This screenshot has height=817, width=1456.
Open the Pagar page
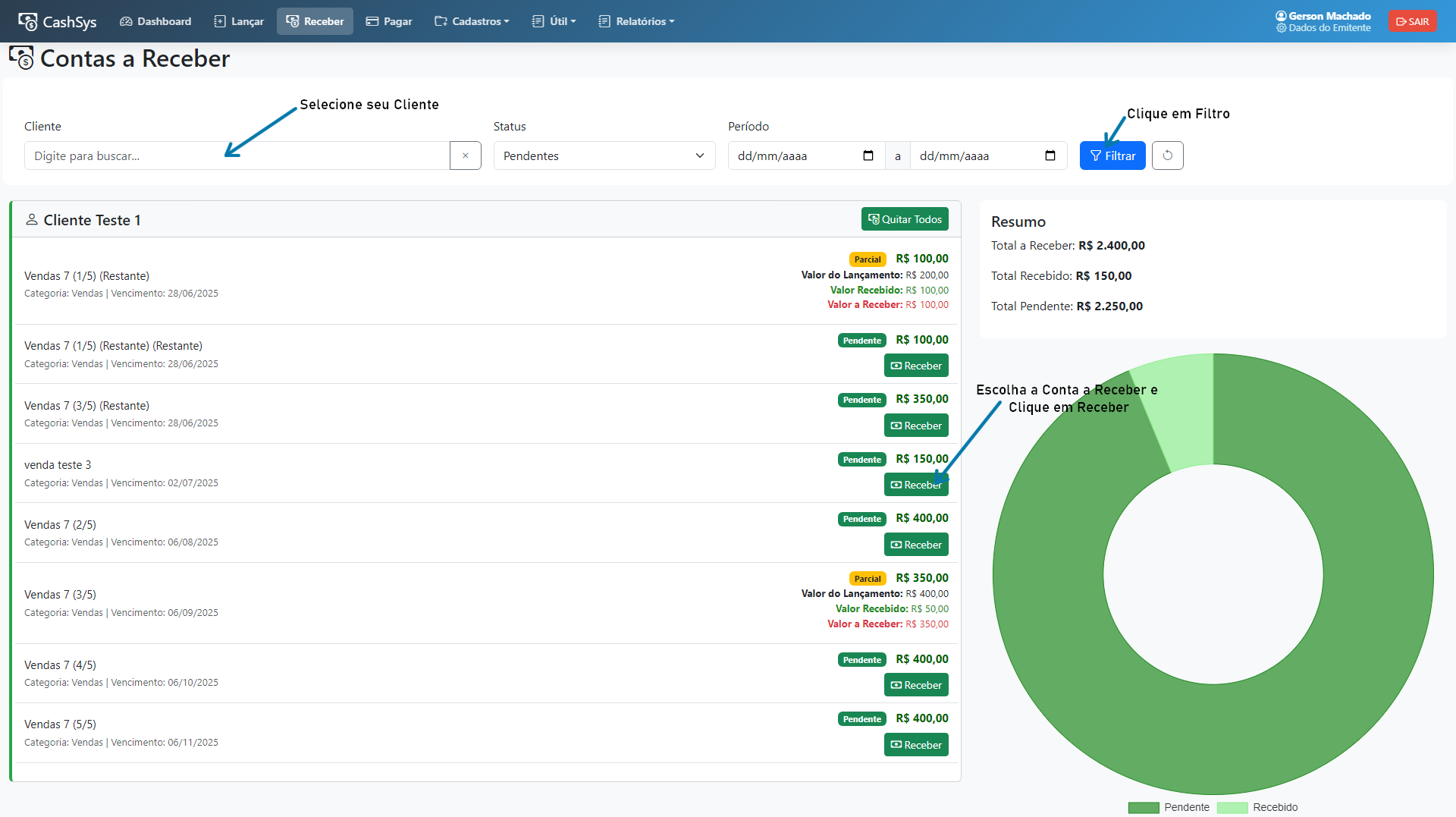(x=389, y=21)
